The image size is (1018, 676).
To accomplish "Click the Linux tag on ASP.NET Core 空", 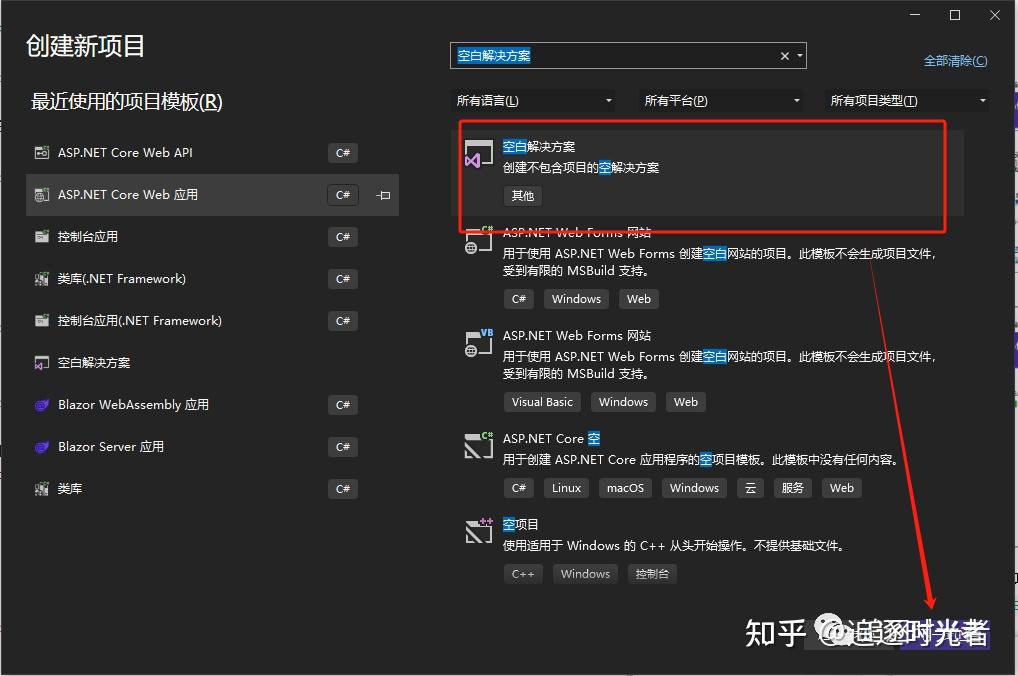I will 566,488.
